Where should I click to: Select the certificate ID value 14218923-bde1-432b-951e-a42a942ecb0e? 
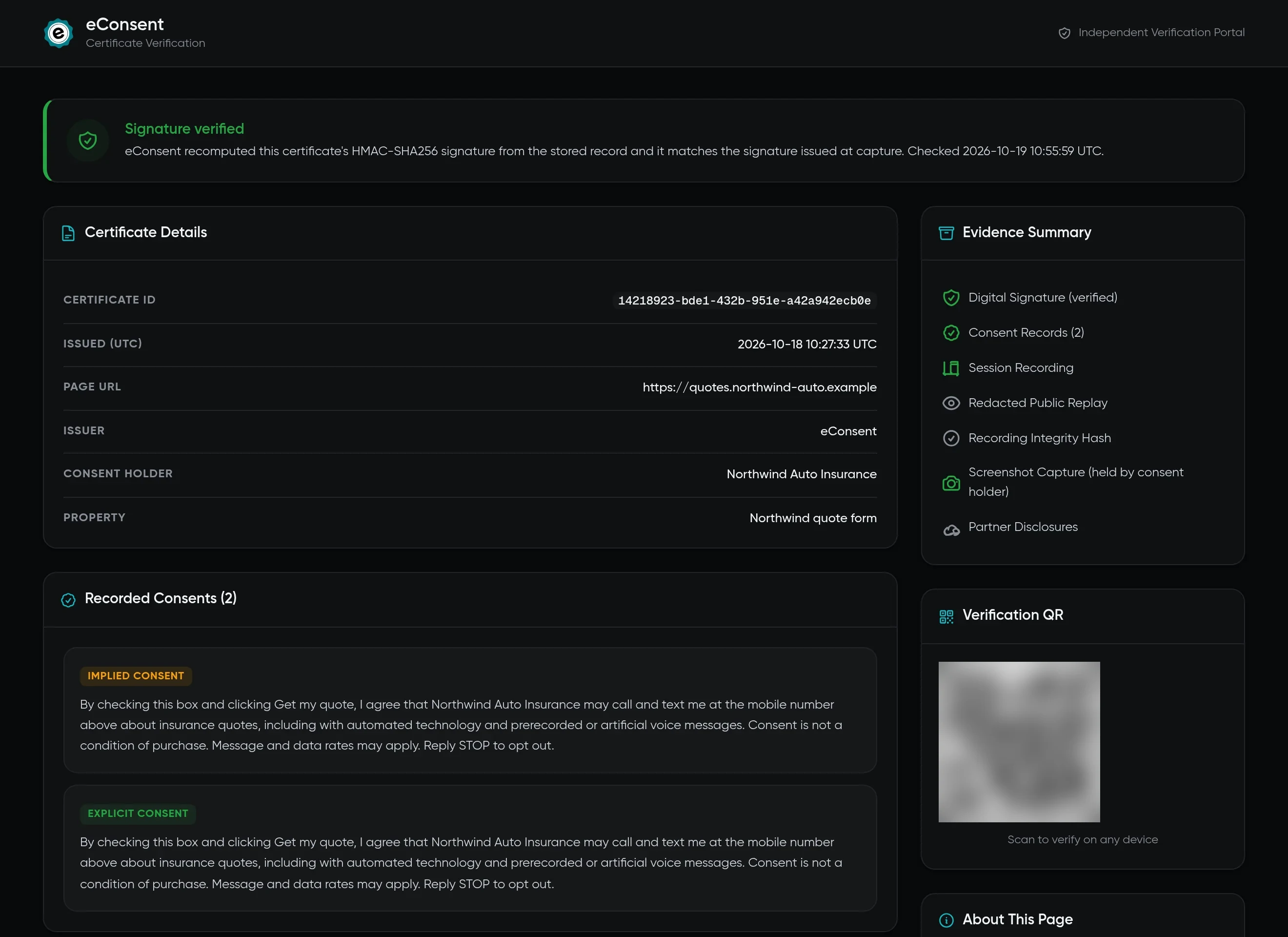[x=744, y=301]
